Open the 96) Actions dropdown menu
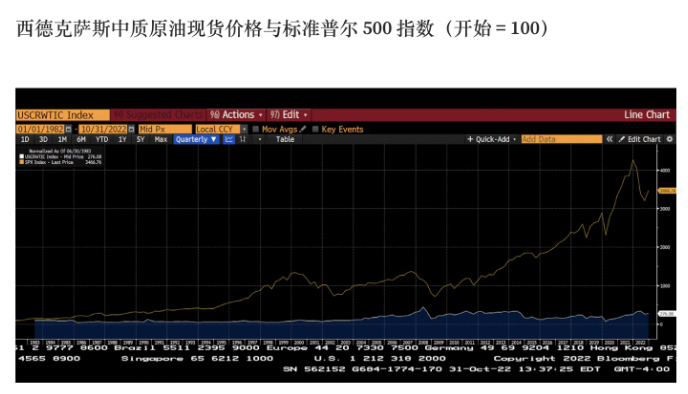Image resolution: width=688 pixels, height=394 pixels. [236, 115]
